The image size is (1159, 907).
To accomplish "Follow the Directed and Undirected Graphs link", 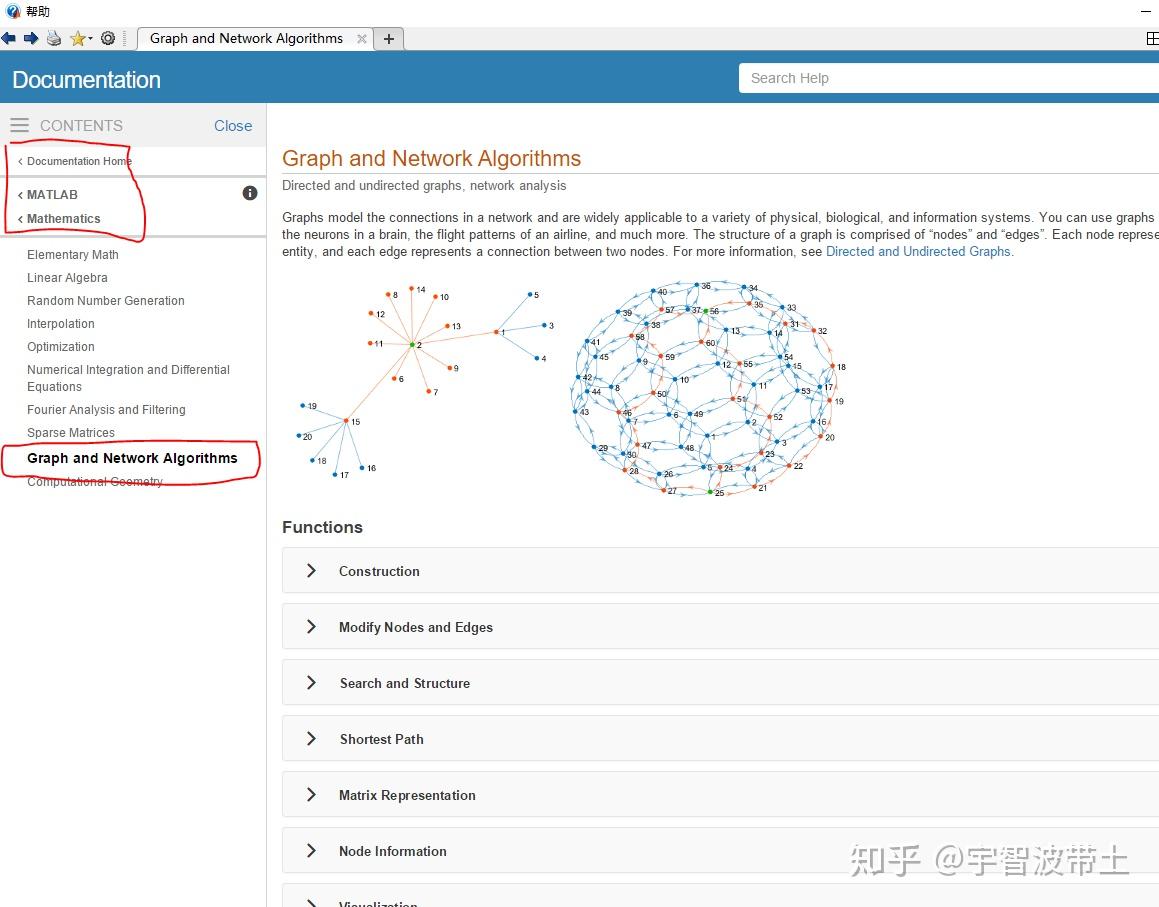I will point(918,251).
